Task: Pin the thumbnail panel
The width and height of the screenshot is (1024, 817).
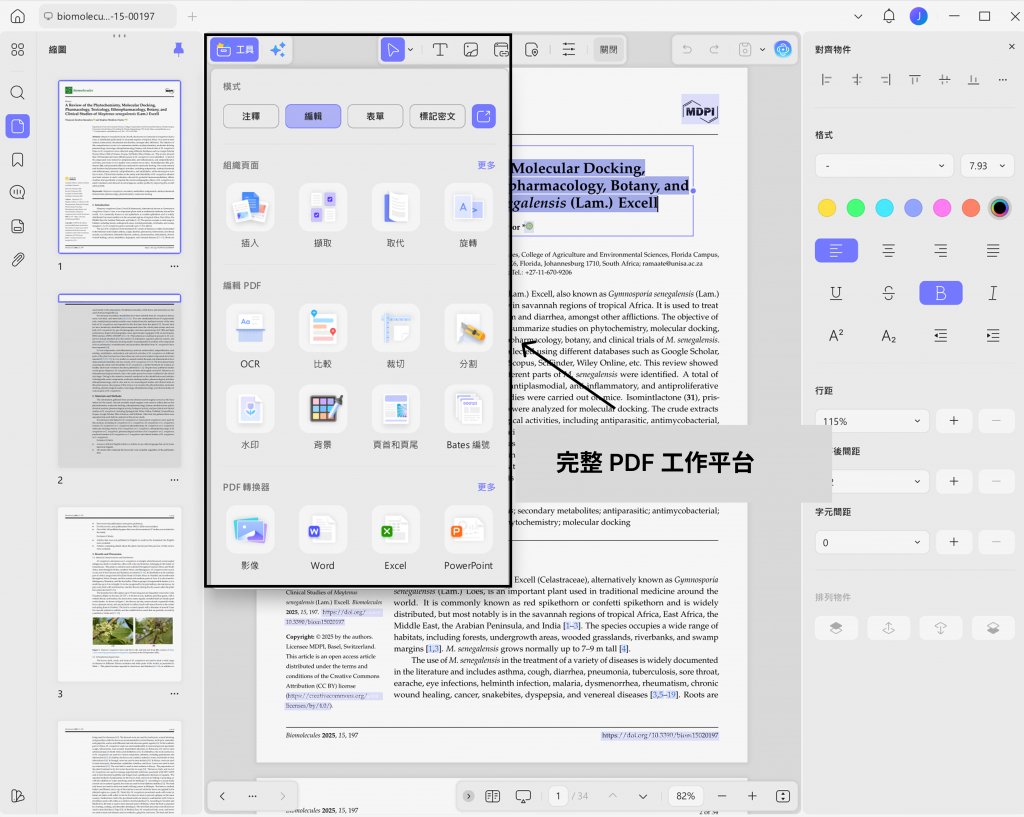Action: [x=178, y=49]
